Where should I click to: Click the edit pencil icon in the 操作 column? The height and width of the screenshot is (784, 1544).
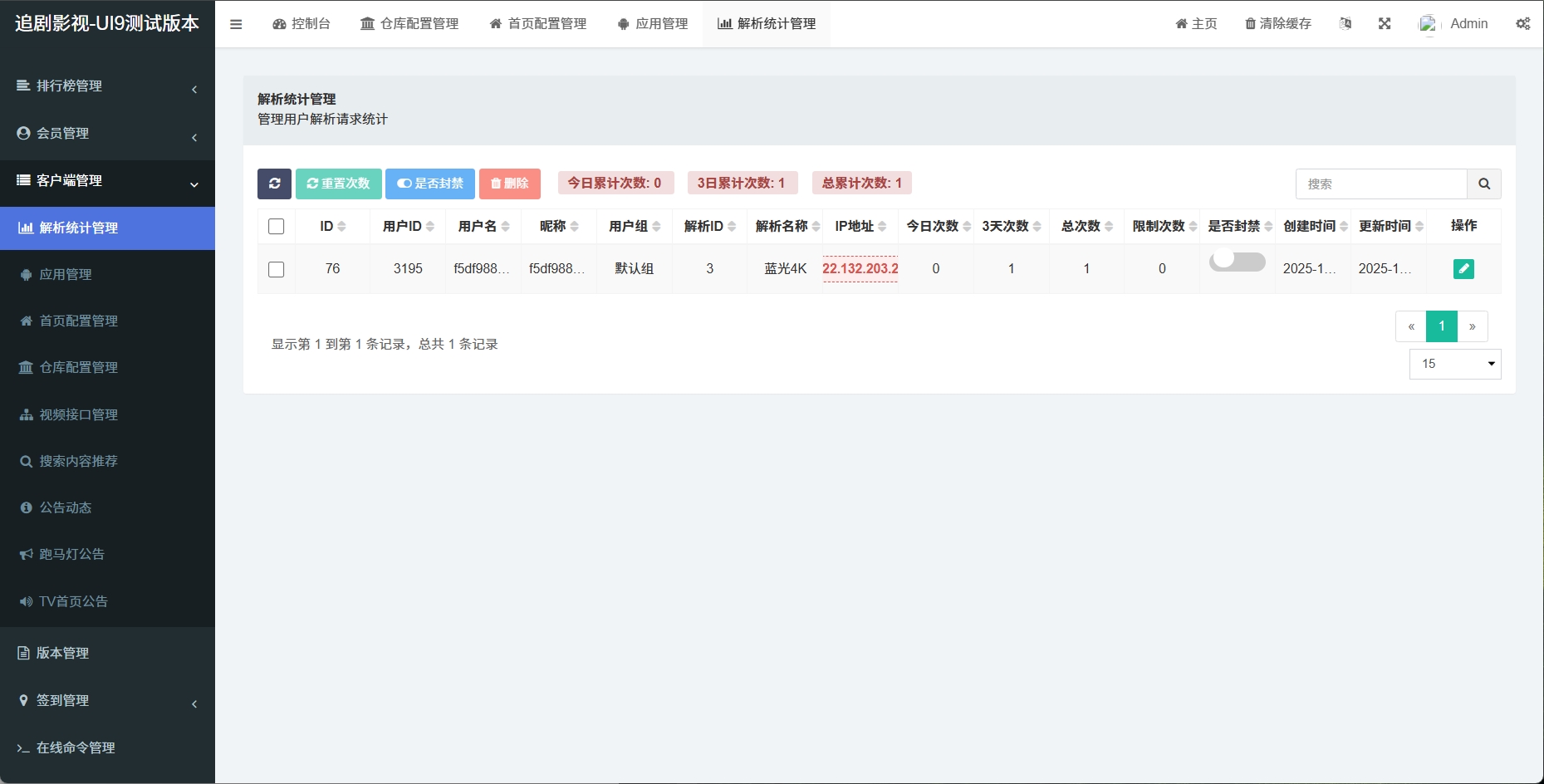pos(1463,268)
